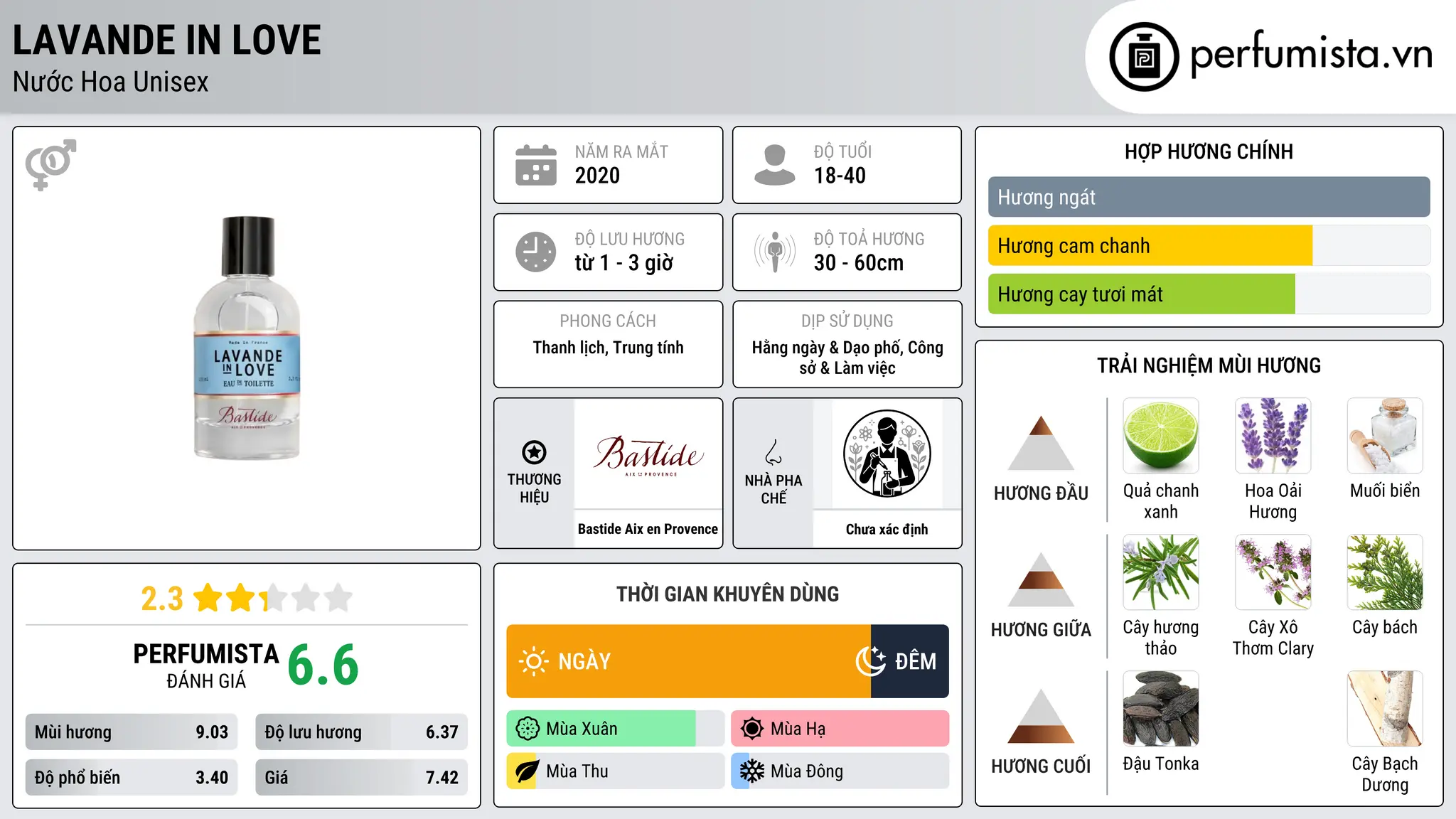Viewport: 1456px width, 819px height.
Task: Click the sun icon for Mùa Hạ
Action: 752,729
